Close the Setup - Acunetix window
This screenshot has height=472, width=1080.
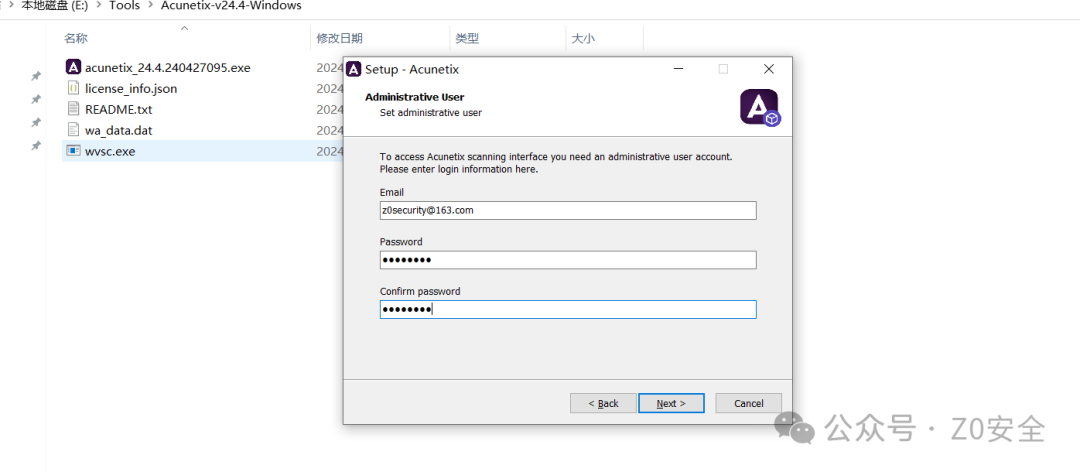point(769,69)
